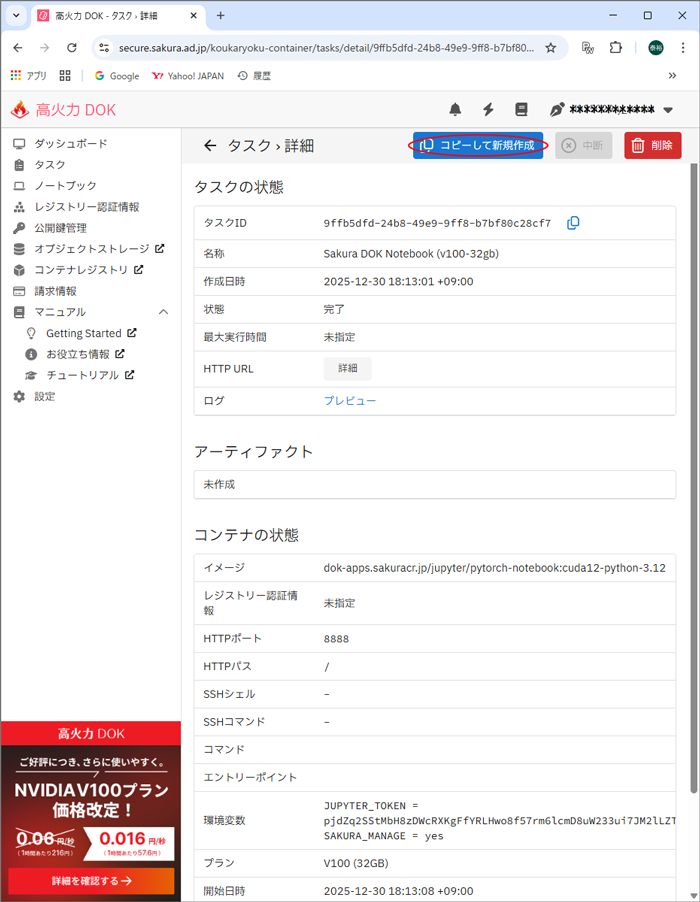Click the HTTP URL 詳細 button

pos(347,369)
